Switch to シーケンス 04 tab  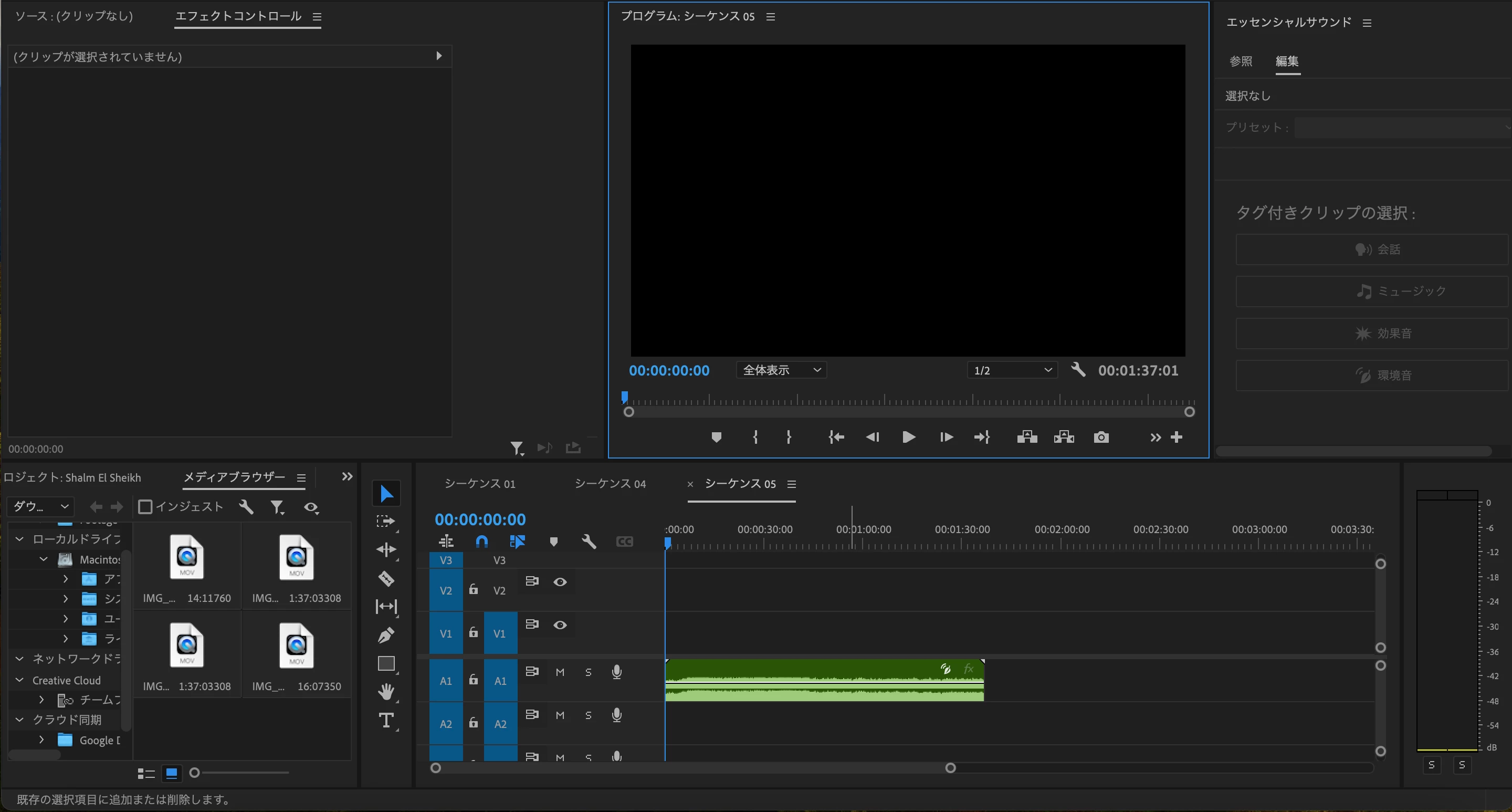coord(610,484)
